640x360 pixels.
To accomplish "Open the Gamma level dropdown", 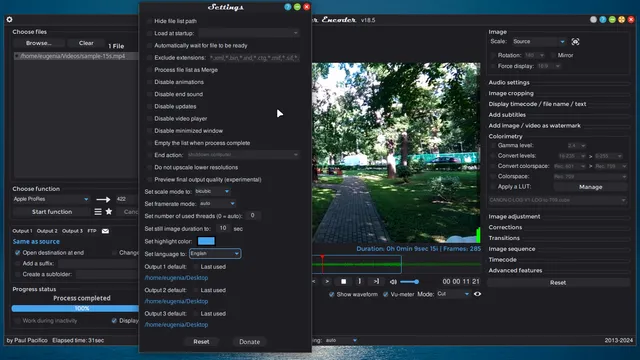I will (576, 146).
